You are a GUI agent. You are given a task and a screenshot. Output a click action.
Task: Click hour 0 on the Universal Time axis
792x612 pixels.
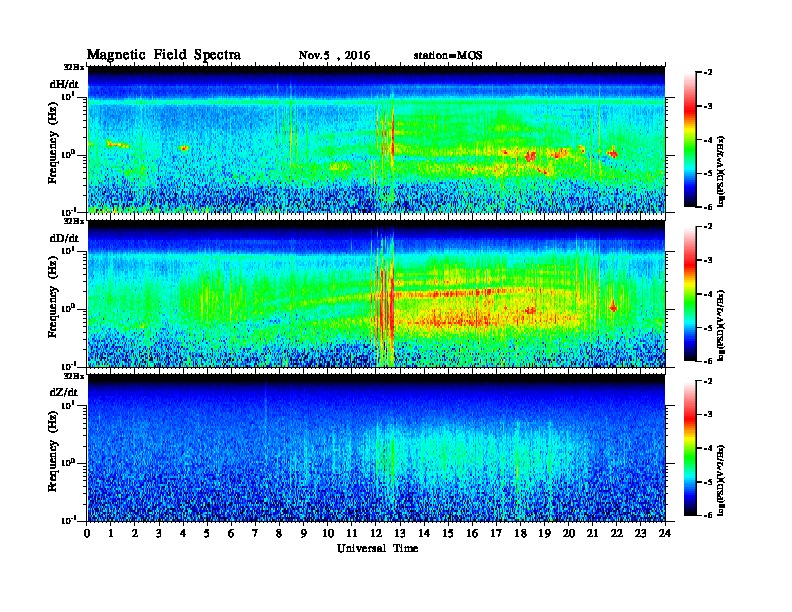(87, 534)
